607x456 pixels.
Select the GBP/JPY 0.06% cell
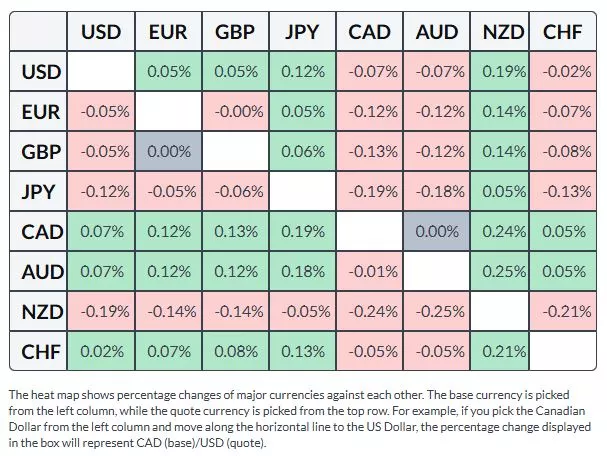[302, 151]
